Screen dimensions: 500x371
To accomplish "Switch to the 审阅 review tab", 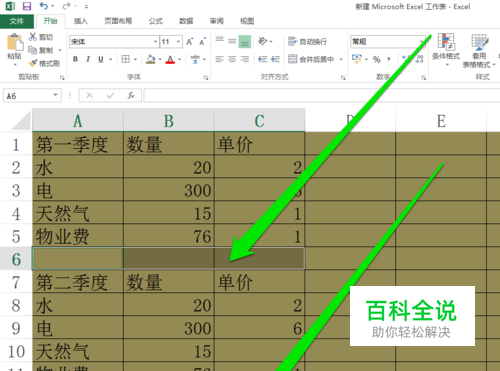I will tap(217, 21).
